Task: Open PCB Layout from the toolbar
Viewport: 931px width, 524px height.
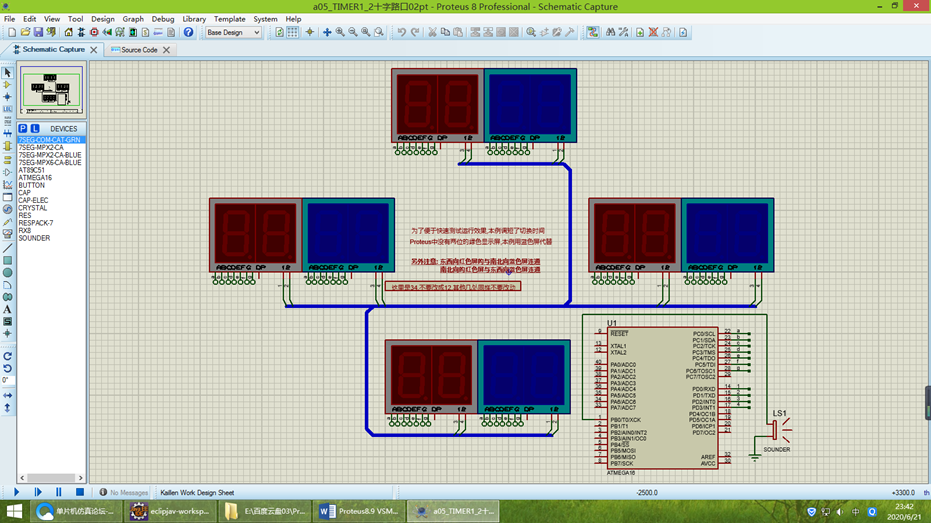Action: (x=94, y=32)
